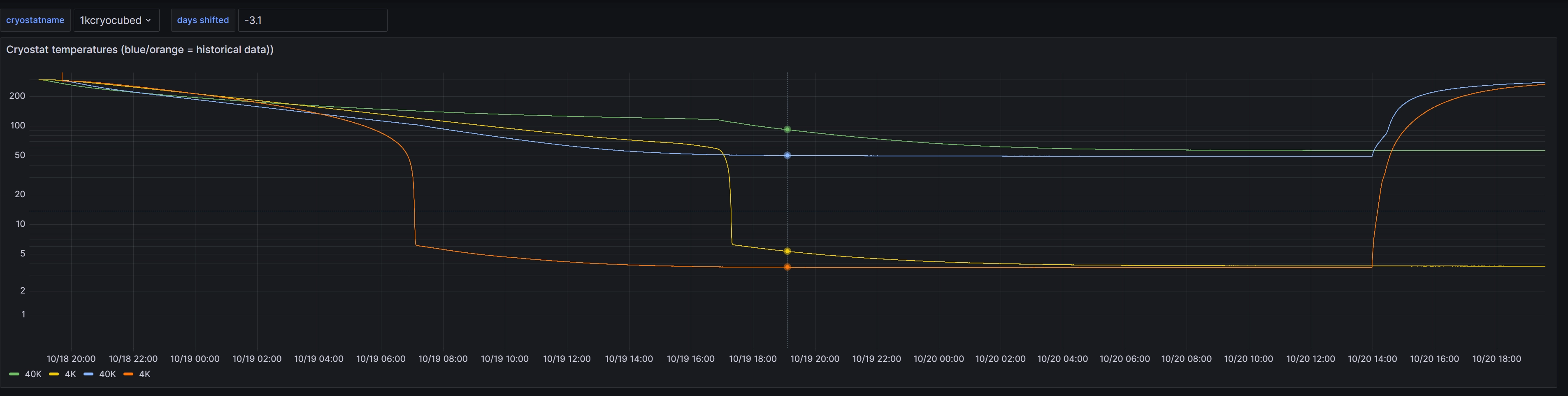Click the dropdown chevron next to 1kcryocubed
Screen dimensions: 1568x396
[148, 20]
